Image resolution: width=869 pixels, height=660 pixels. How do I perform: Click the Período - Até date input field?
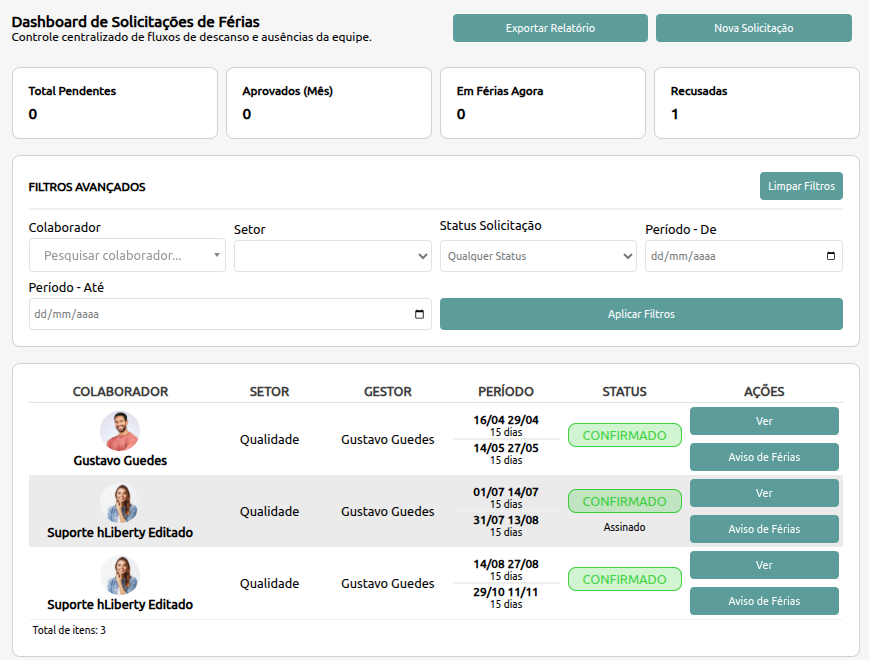coord(230,314)
